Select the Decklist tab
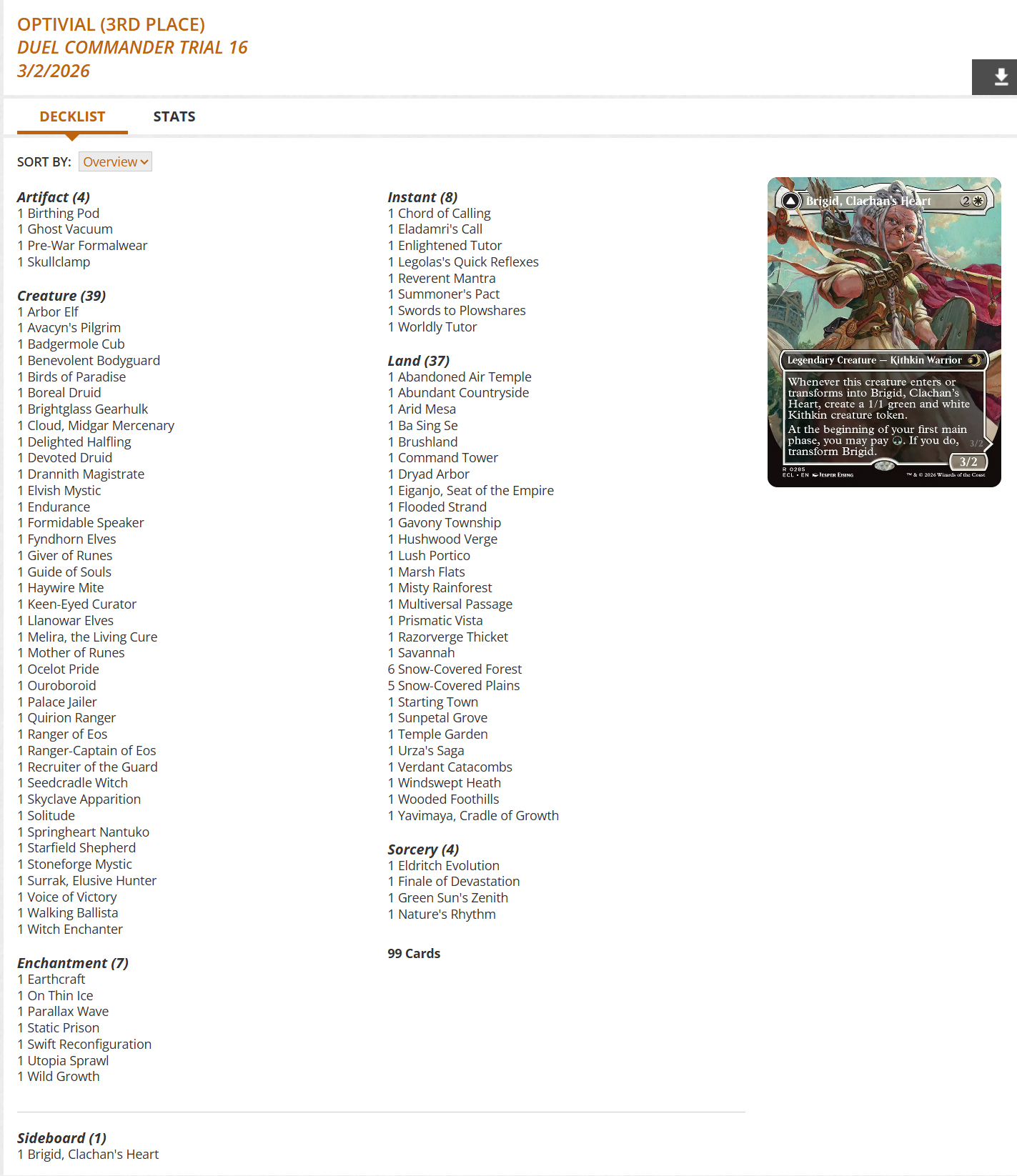This screenshot has height=1176, width=1017. tap(72, 116)
